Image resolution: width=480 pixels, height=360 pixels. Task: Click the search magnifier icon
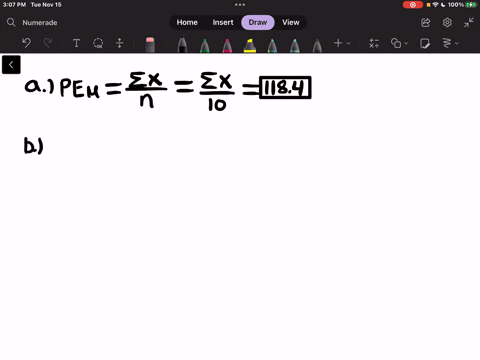tap(11, 22)
